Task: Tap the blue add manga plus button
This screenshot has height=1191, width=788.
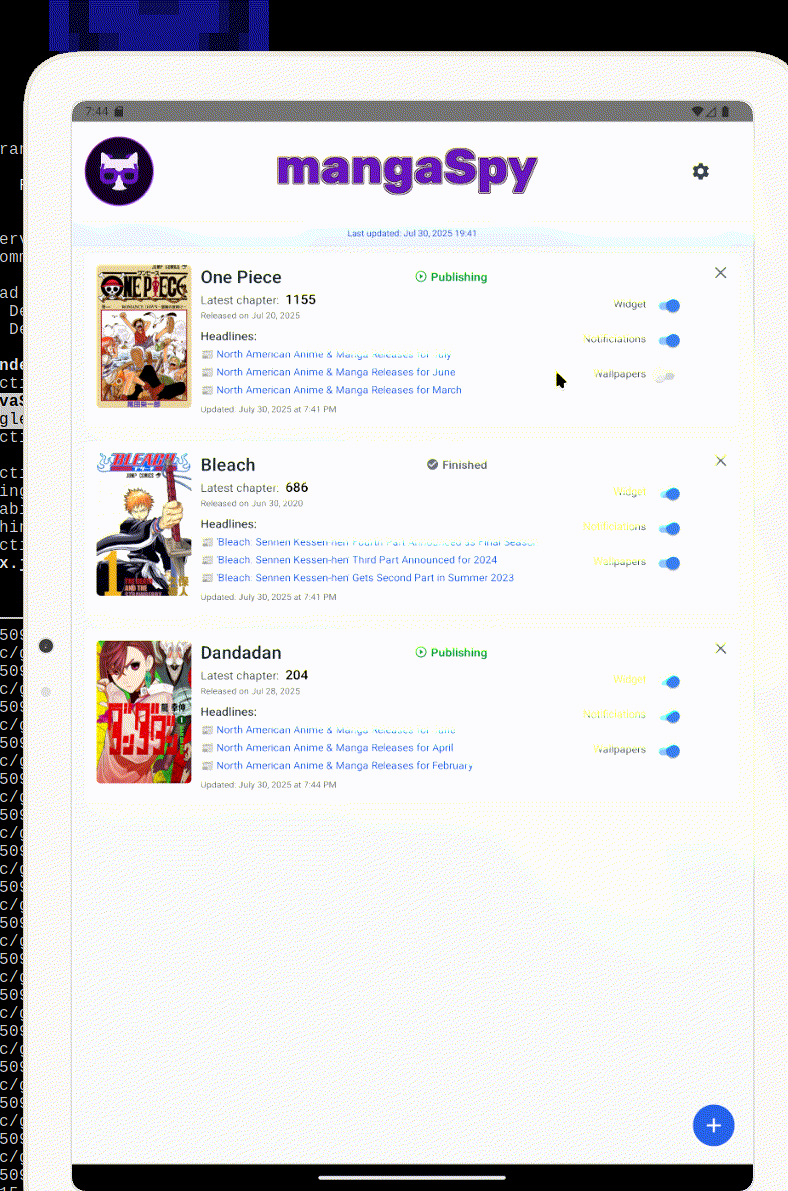Action: coord(713,1125)
